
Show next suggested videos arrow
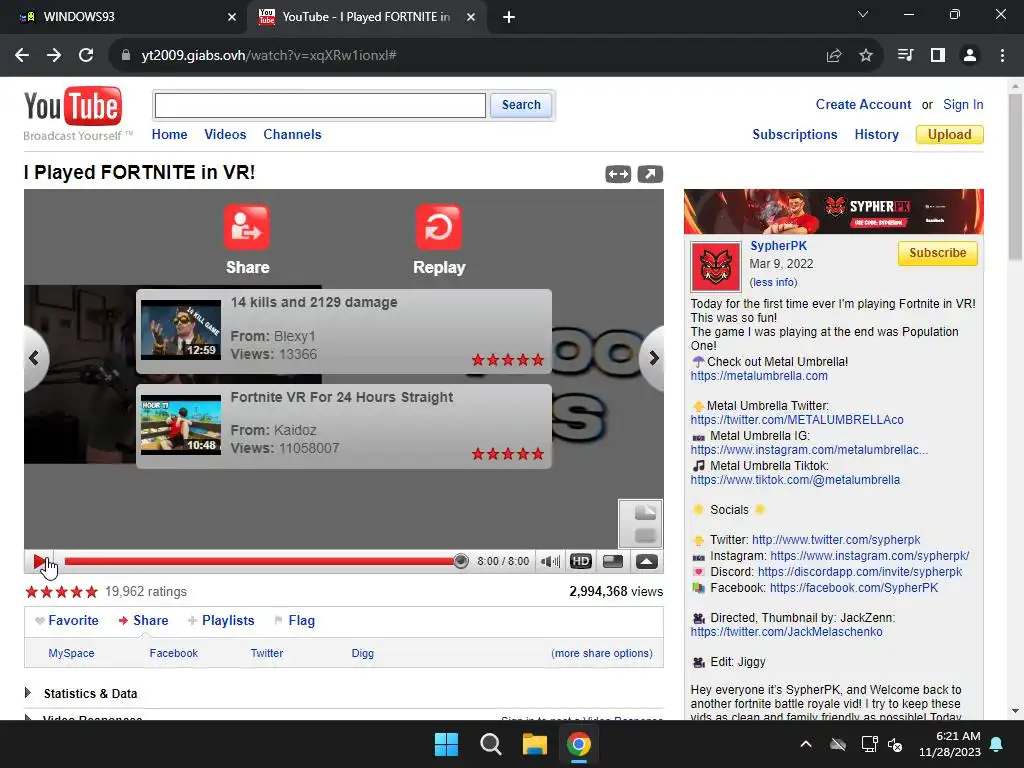(652, 358)
